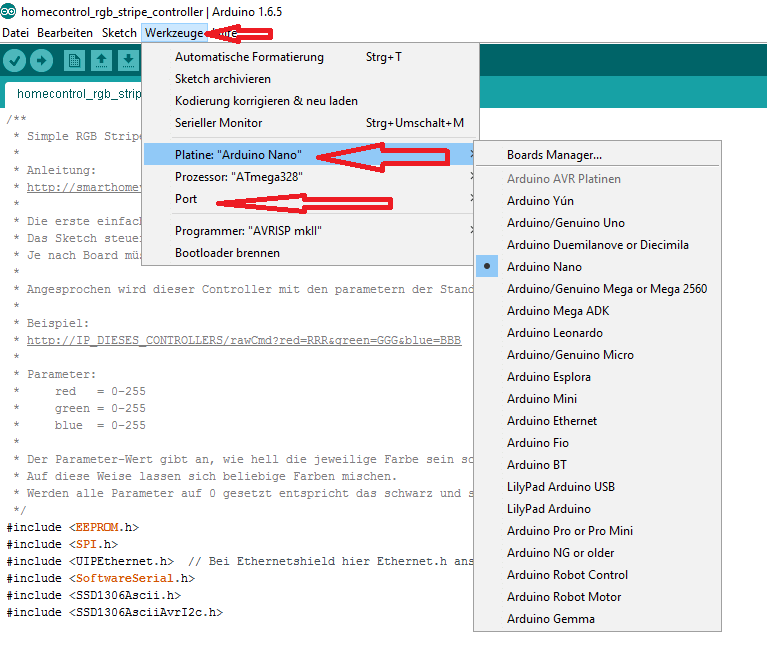The image size is (767, 650).
Task: Open the Sketch menu
Action: (119, 33)
